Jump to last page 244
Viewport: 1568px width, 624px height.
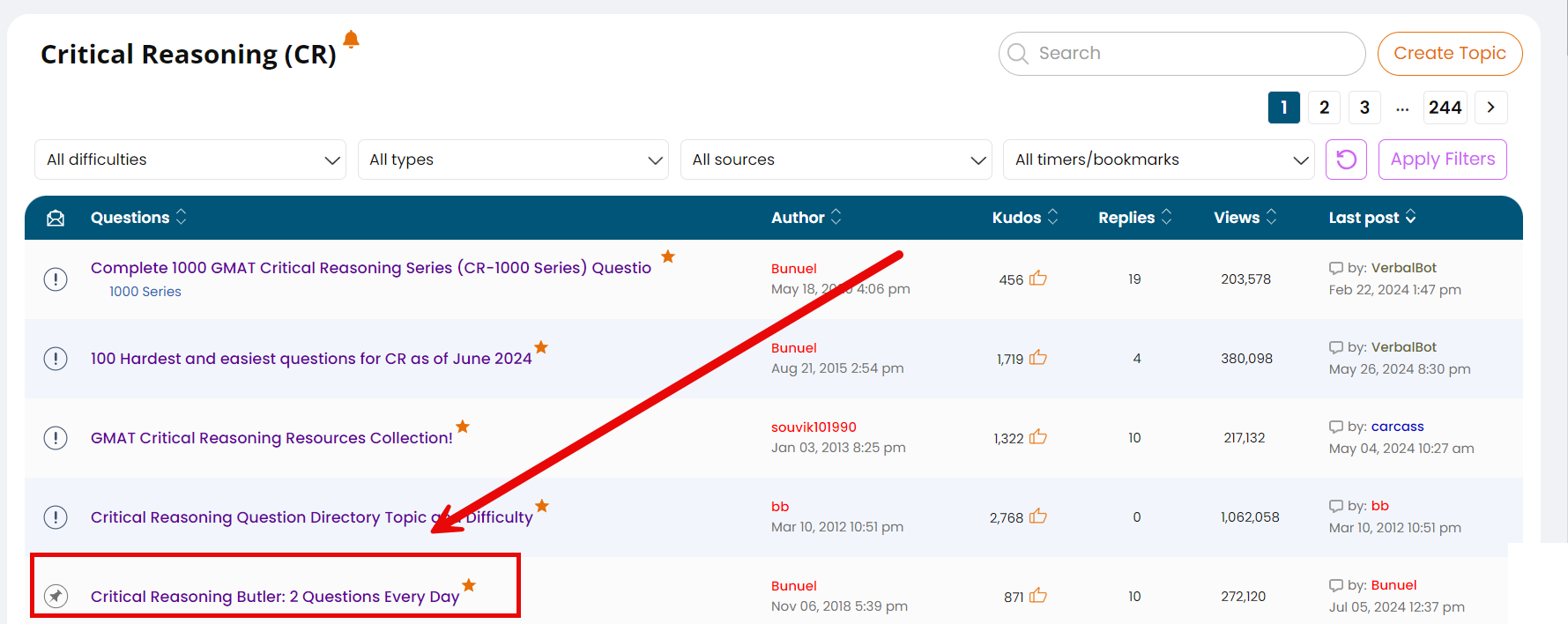coord(1445,108)
